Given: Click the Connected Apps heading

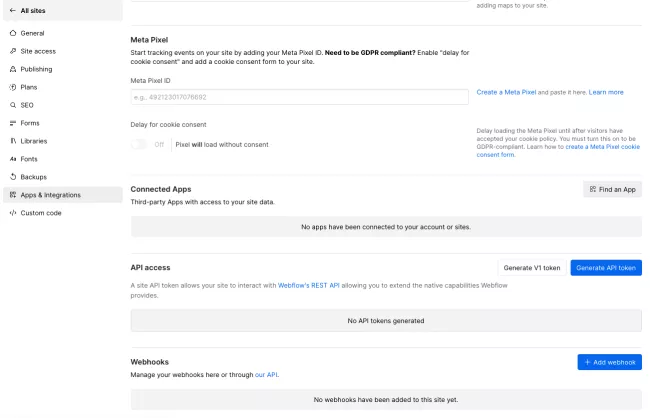Looking at the screenshot, I should (x=161, y=189).
